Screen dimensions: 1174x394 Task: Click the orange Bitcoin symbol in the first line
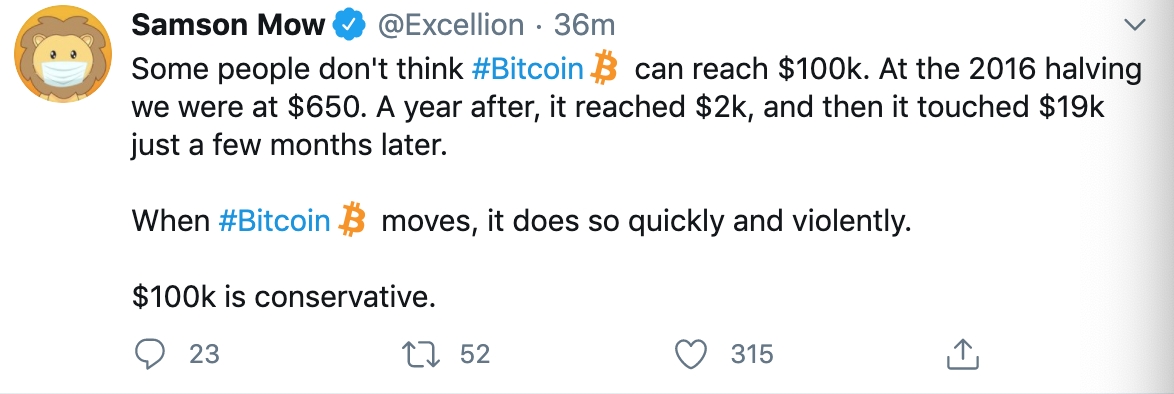[x=603, y=70]
